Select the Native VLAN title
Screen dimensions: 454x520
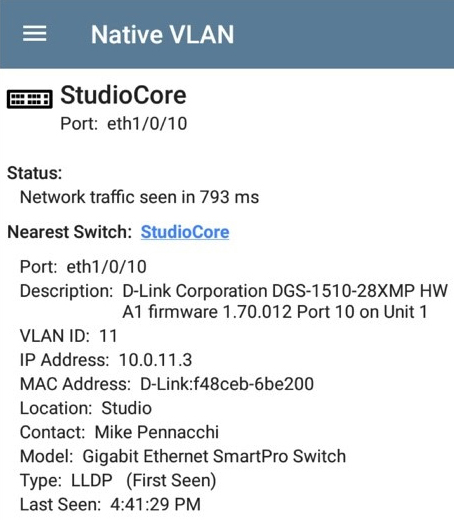click(x=163, y=34)
